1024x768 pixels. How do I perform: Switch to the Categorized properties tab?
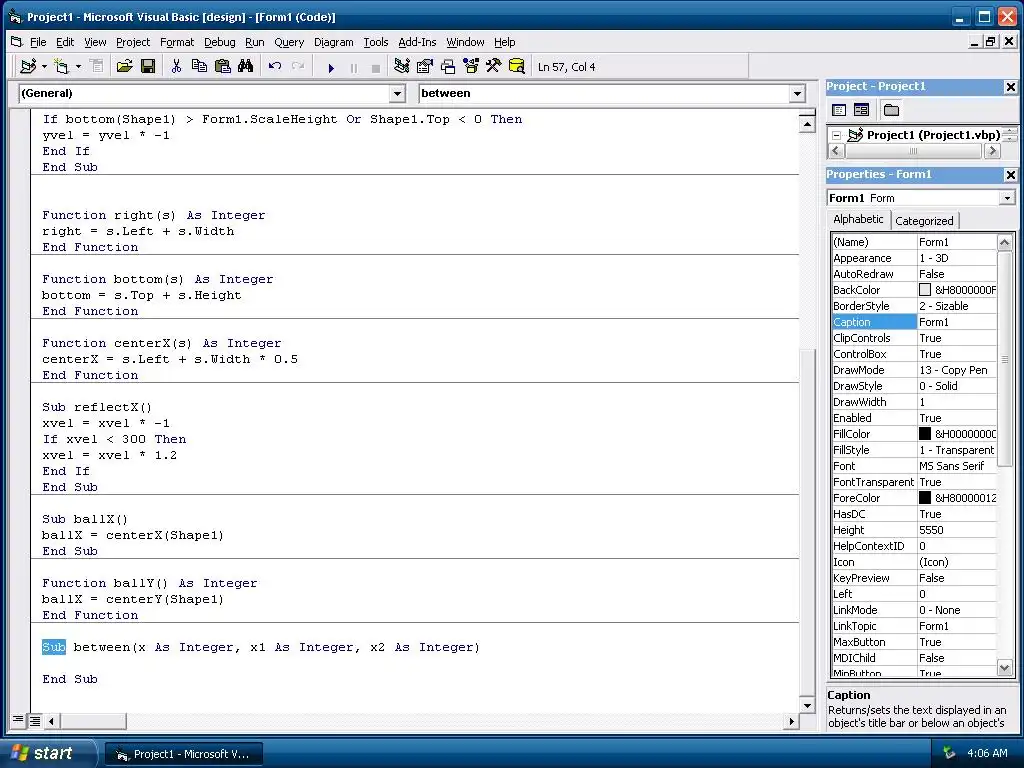click(x=924, y=221)
